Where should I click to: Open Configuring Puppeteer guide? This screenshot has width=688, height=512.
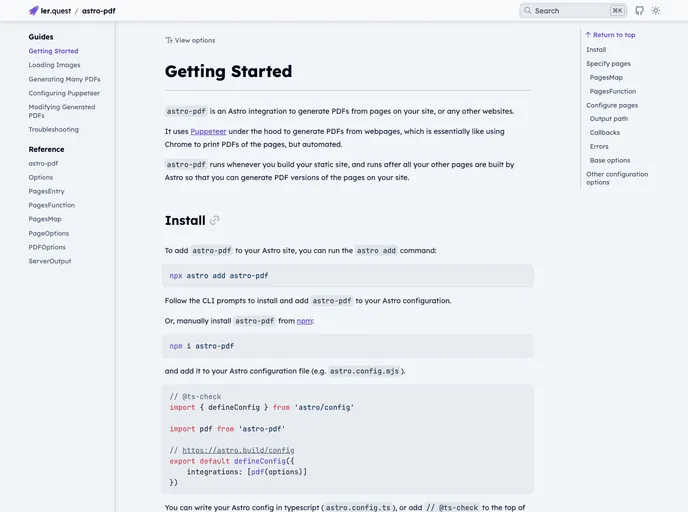click(64, 93)
